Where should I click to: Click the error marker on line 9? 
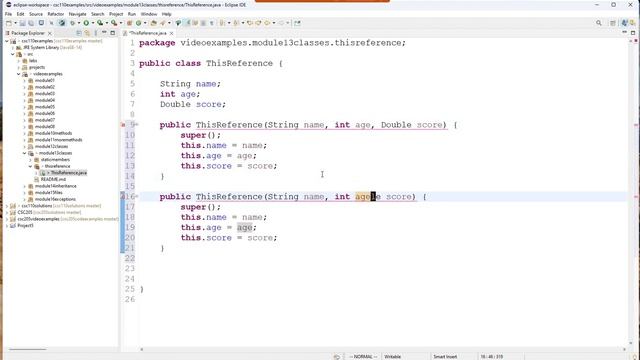point(123,125)
